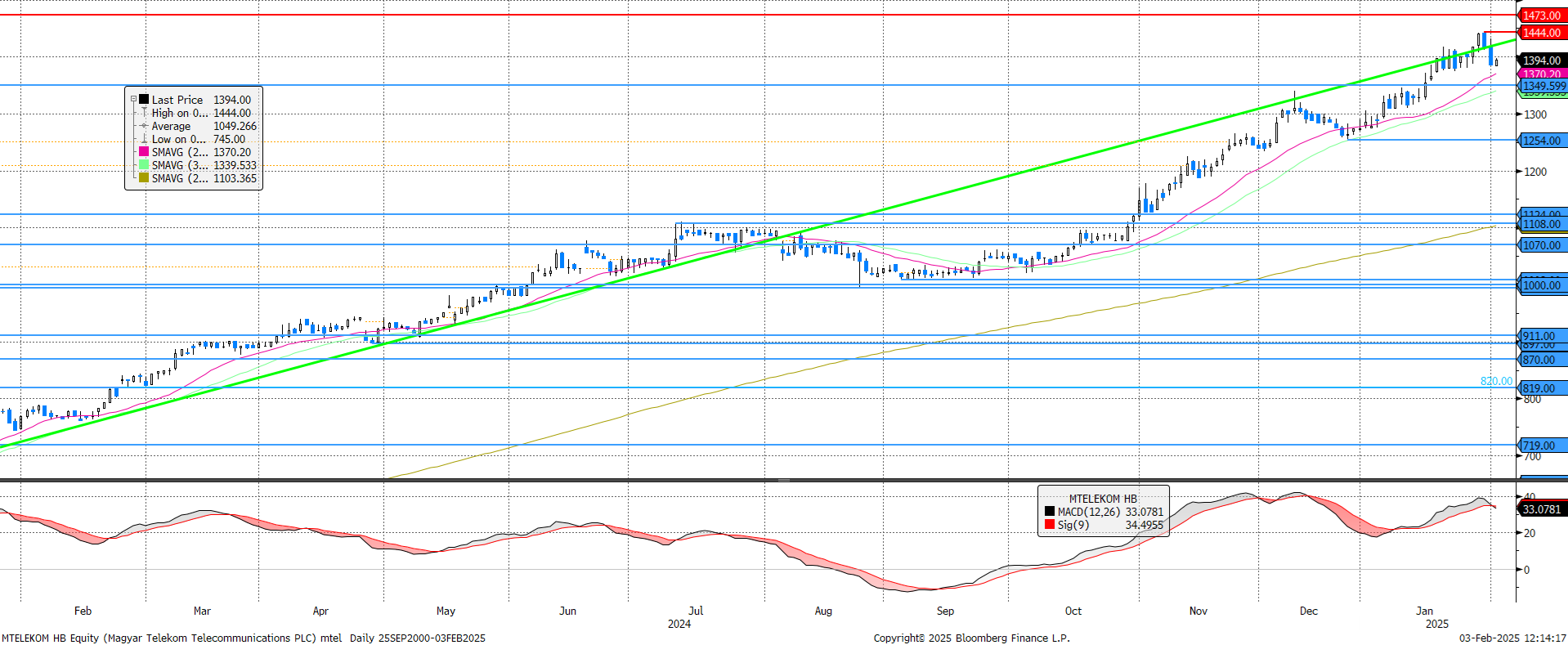Click the Sig(9) value 34.4955
The image size is (1568, 645).
click(1145, 525)
